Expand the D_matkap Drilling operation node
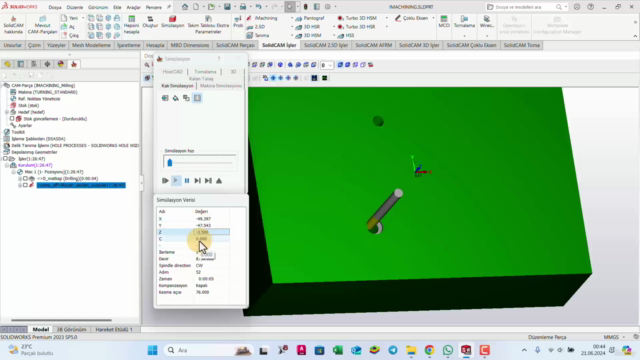Viewport: 640px width, 360px height. pos(20,178)
